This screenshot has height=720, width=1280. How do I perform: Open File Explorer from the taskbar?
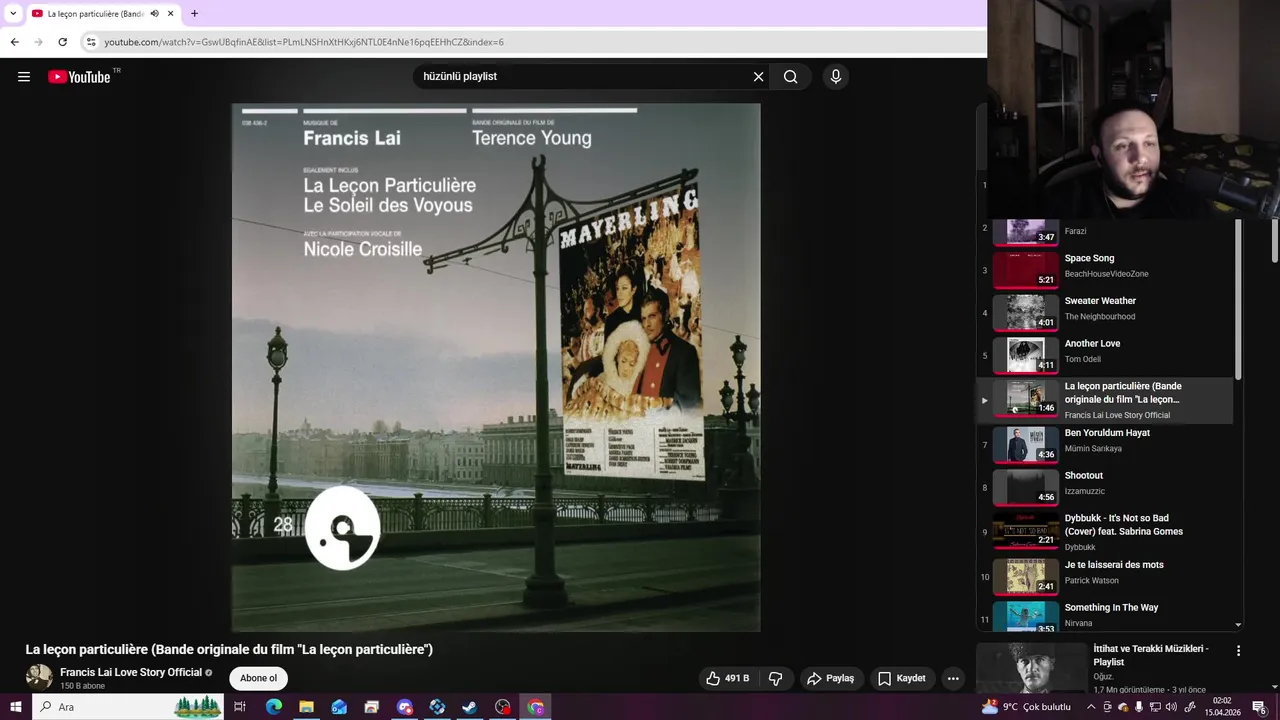tap(306, 707)
